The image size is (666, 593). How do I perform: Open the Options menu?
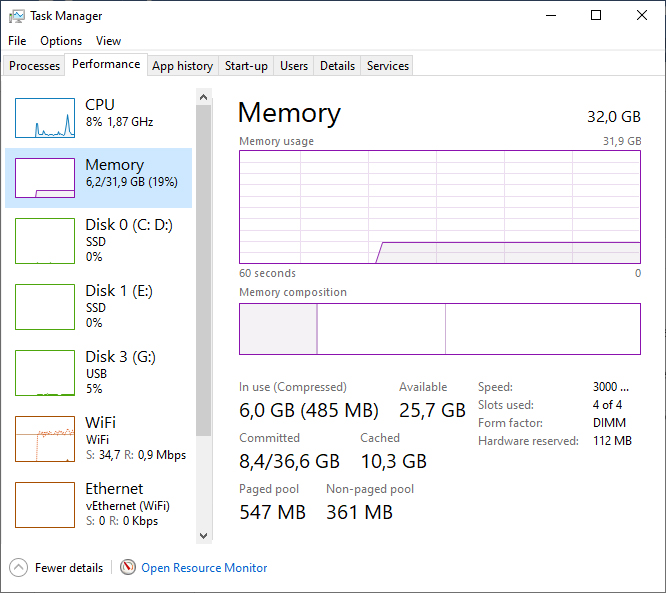pos(61,41)
